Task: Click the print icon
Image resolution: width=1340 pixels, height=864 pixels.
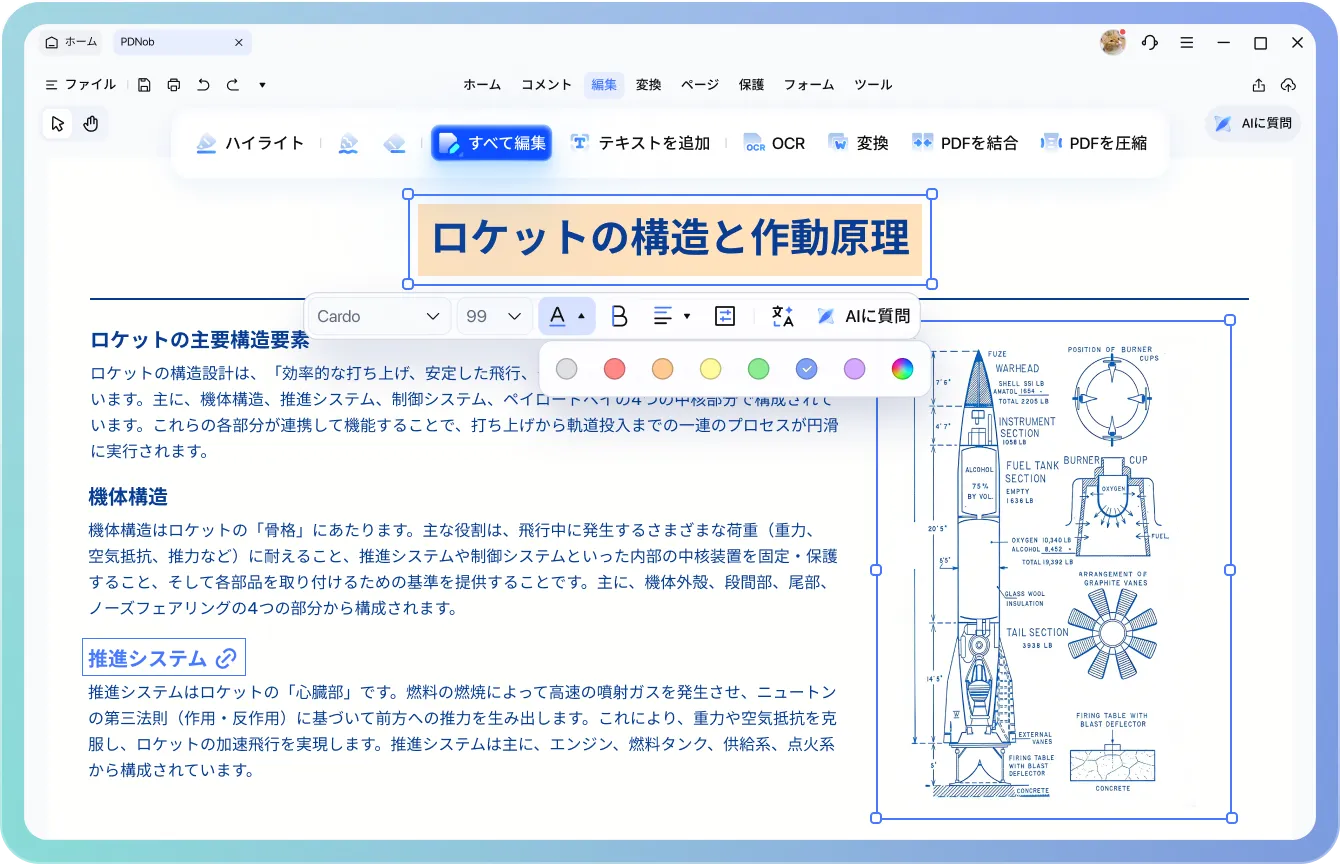Action: [174, 85]
